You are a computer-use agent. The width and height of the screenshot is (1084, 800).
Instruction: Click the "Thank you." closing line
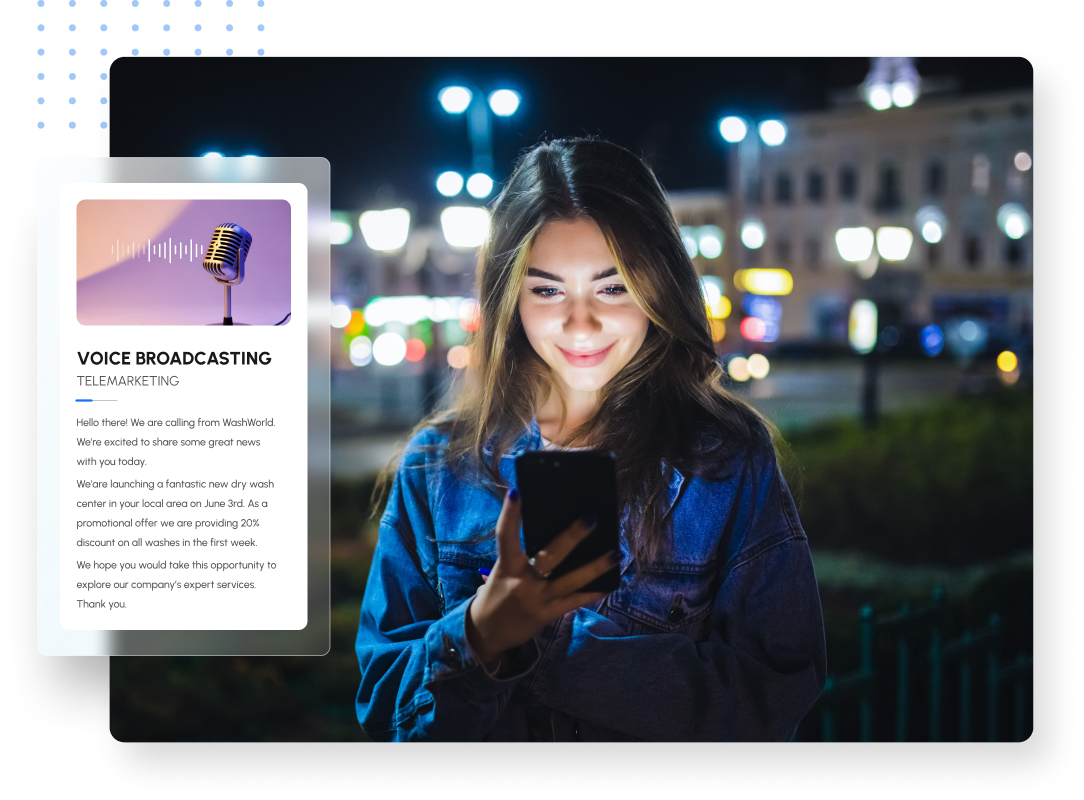coord(101,604)
